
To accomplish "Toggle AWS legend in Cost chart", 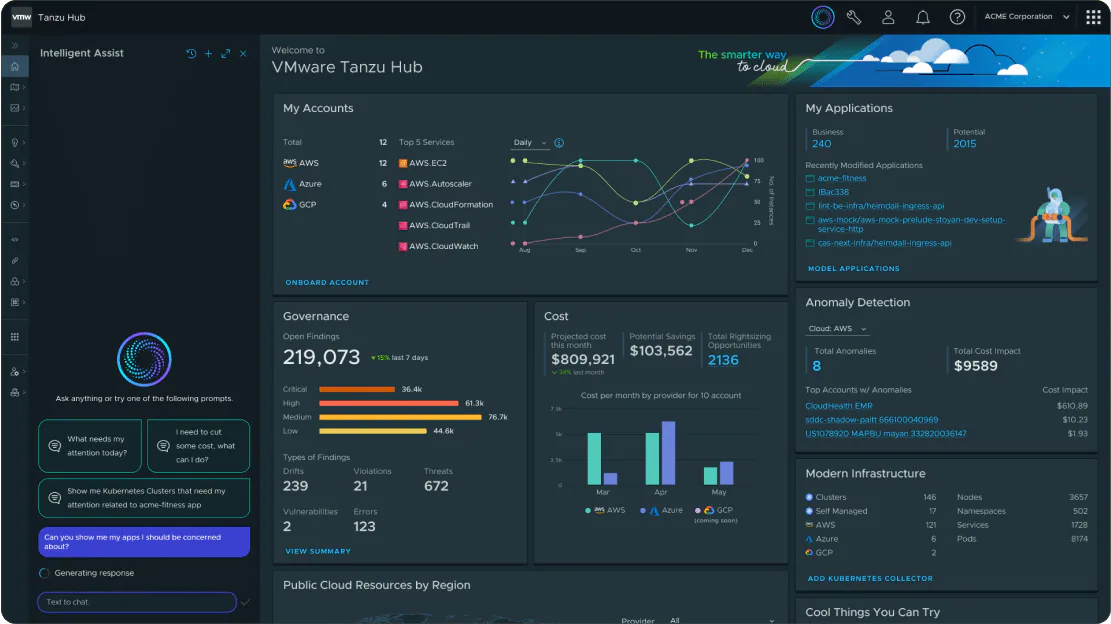I will click(x=605, y=510).
